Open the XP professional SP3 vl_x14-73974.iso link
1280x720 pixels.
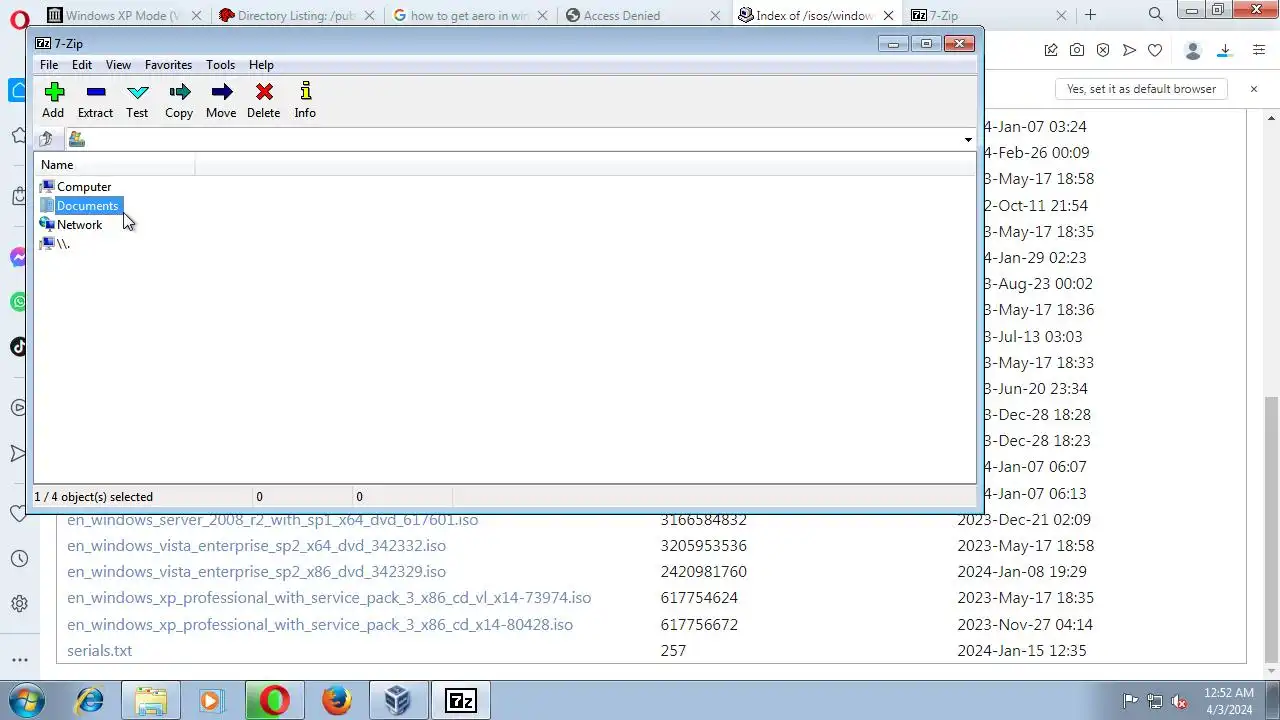[329, 598]
